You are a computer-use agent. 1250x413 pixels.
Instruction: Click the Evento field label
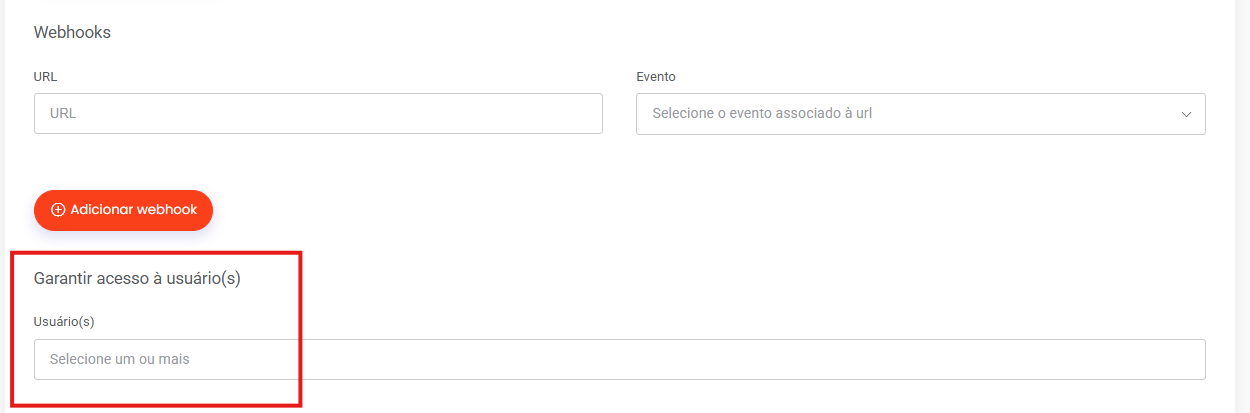click(656, 76)
